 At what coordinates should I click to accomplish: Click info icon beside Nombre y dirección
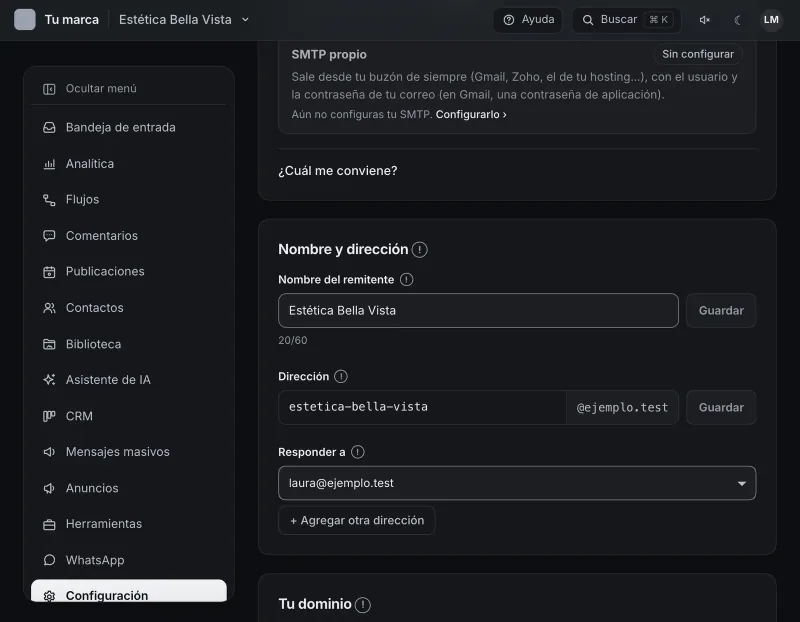point(419,250)
